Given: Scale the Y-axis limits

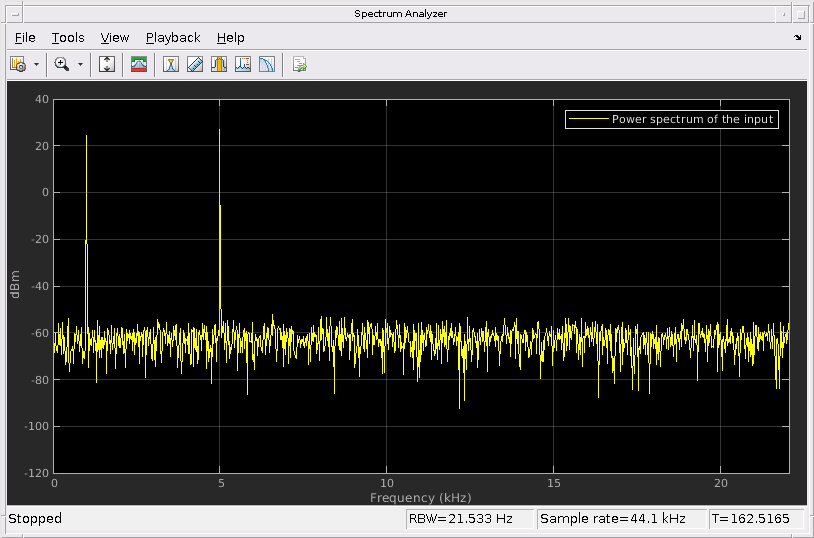Looking at the screenshot, I should (108, 64).
